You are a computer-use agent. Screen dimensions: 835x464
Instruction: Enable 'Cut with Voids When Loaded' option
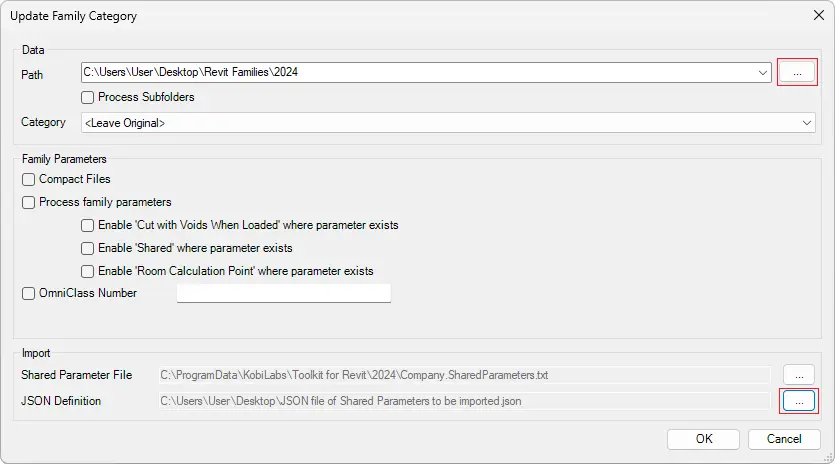coord(89,225)
